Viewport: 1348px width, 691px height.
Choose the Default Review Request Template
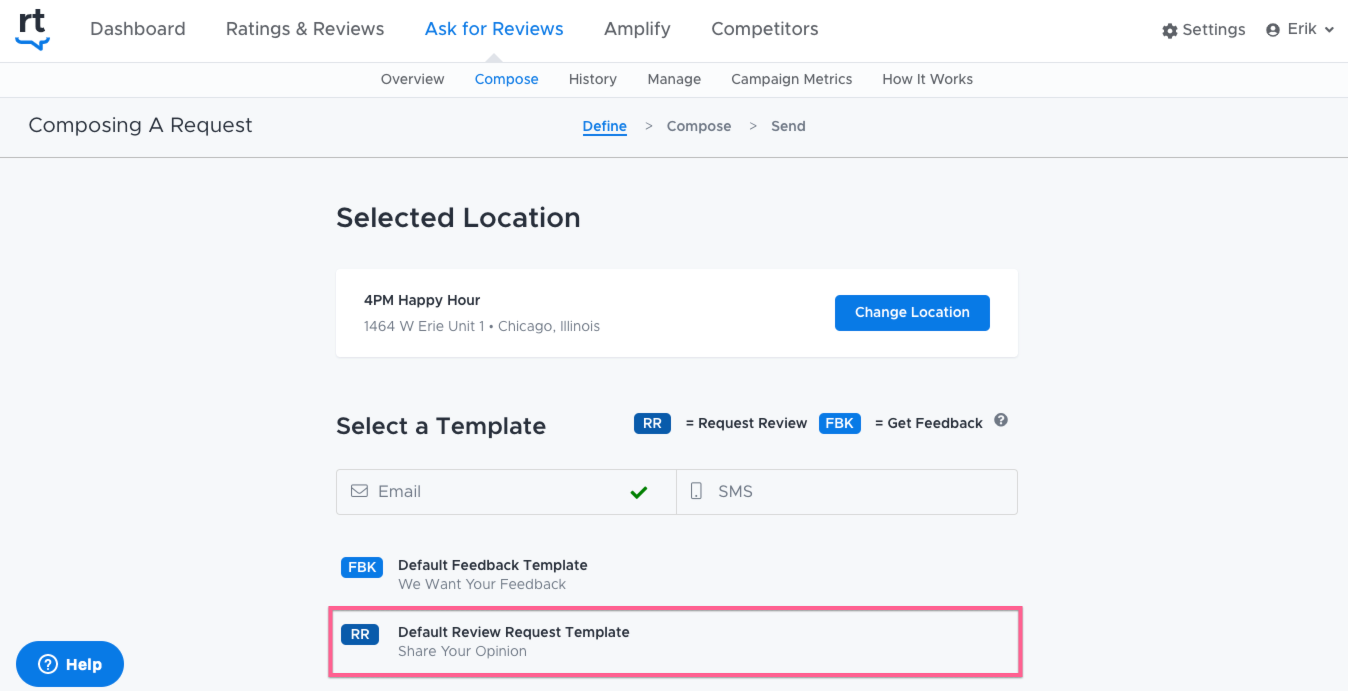(677, 641)
